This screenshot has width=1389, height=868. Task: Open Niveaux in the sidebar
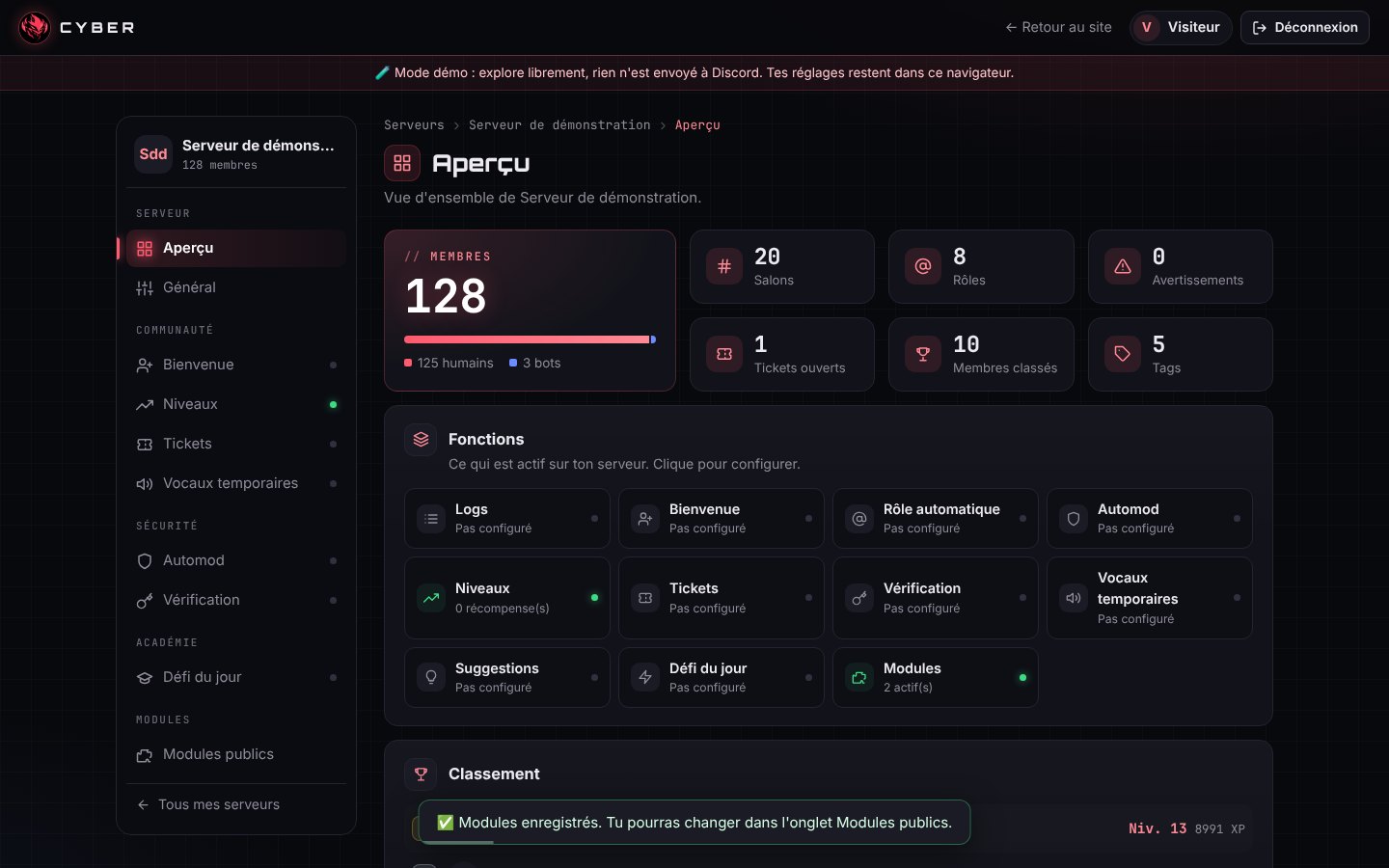(236, 404)
